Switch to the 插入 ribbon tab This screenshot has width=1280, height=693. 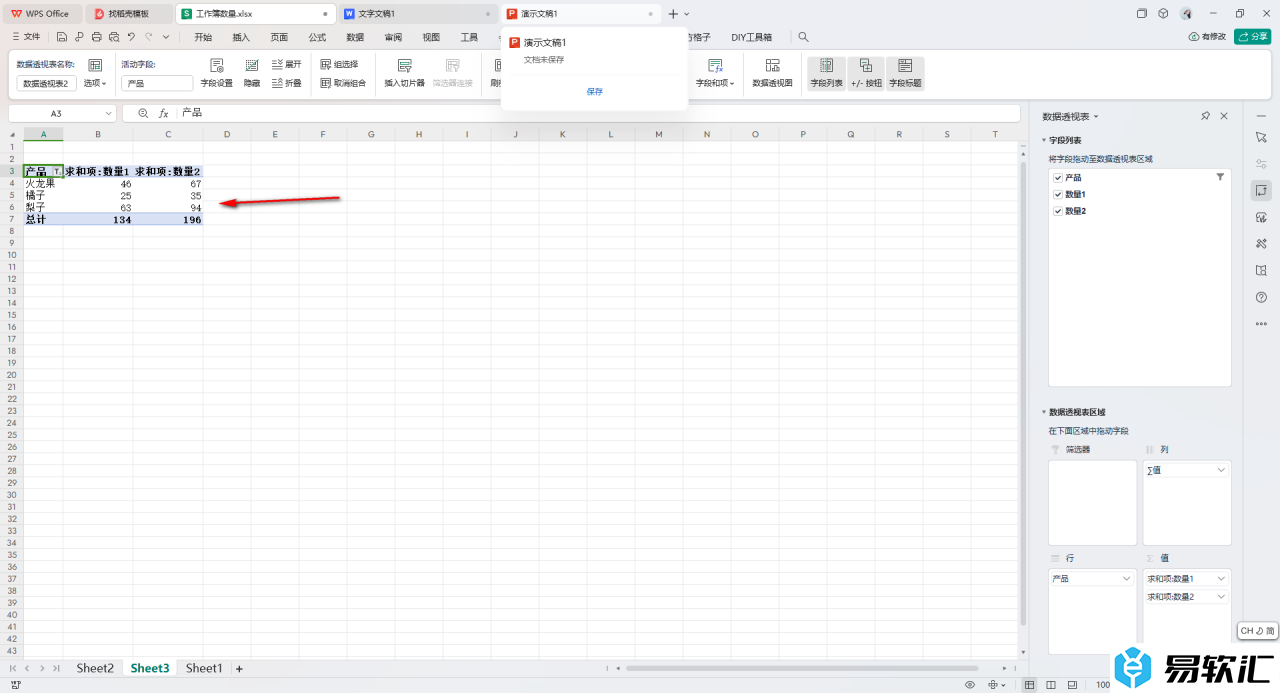click(x=241, y=37)
